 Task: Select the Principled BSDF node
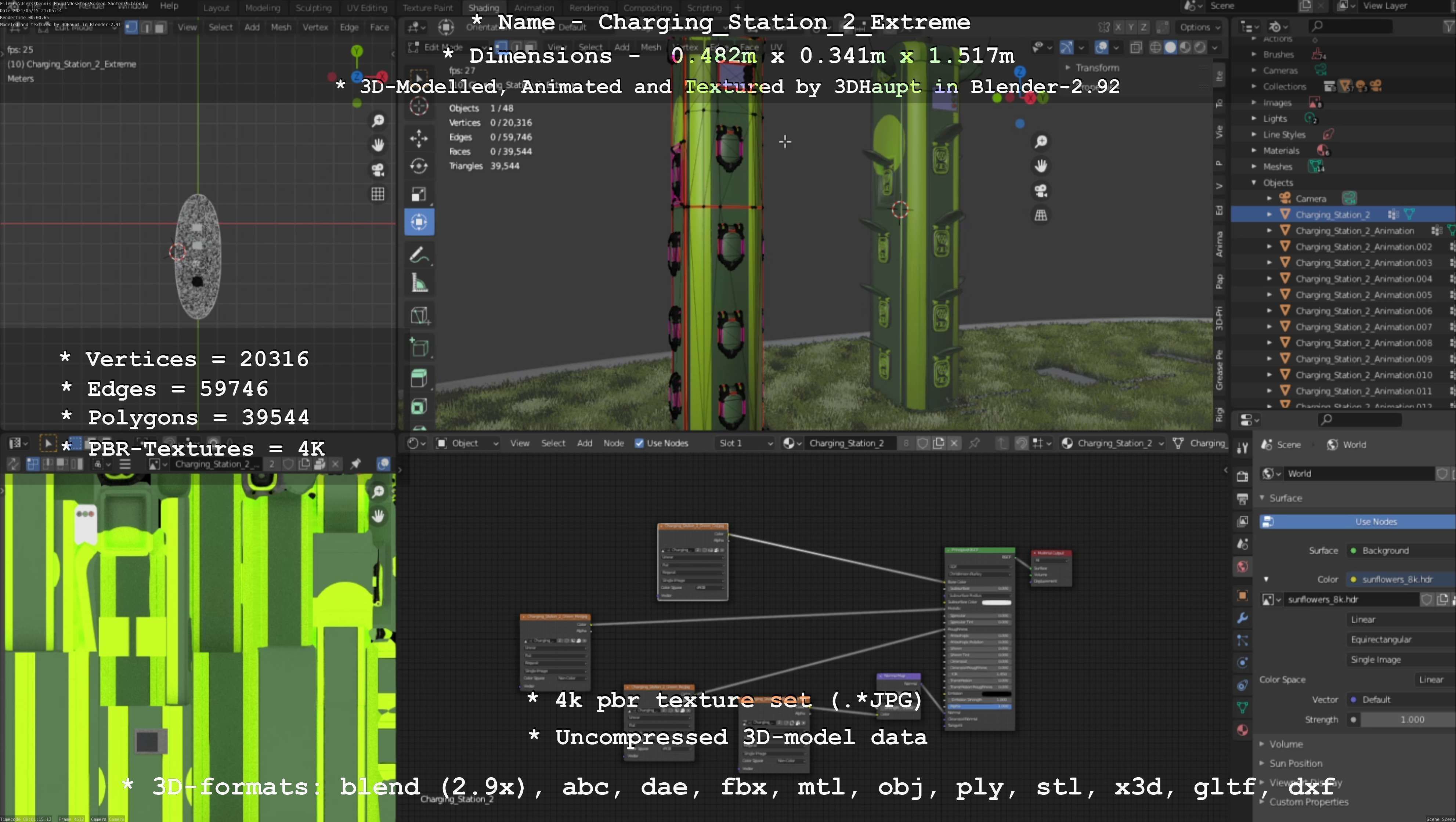980,638
